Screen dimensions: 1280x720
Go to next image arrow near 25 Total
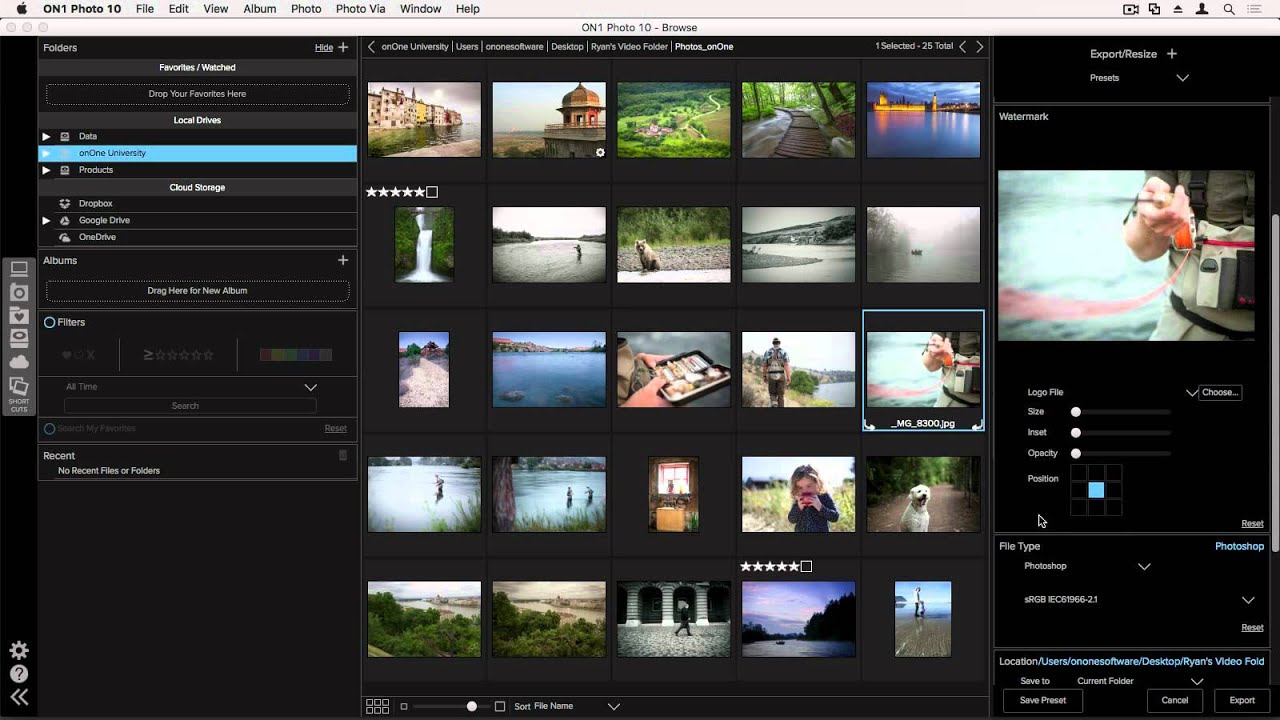tap(980, 46)
